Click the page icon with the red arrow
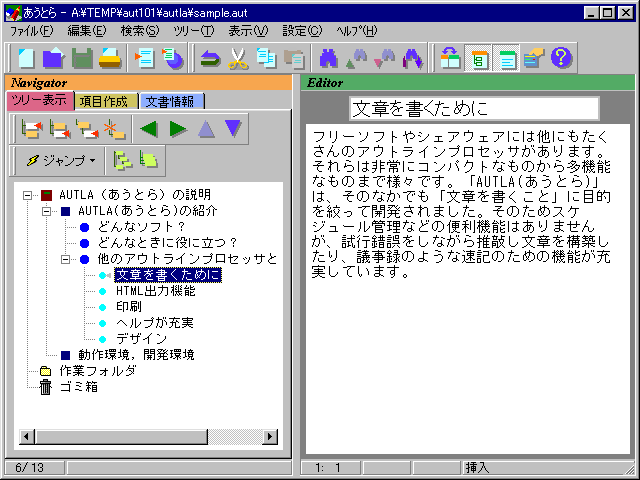This screenshot has height=480, width=640. (x=144, y=58)
